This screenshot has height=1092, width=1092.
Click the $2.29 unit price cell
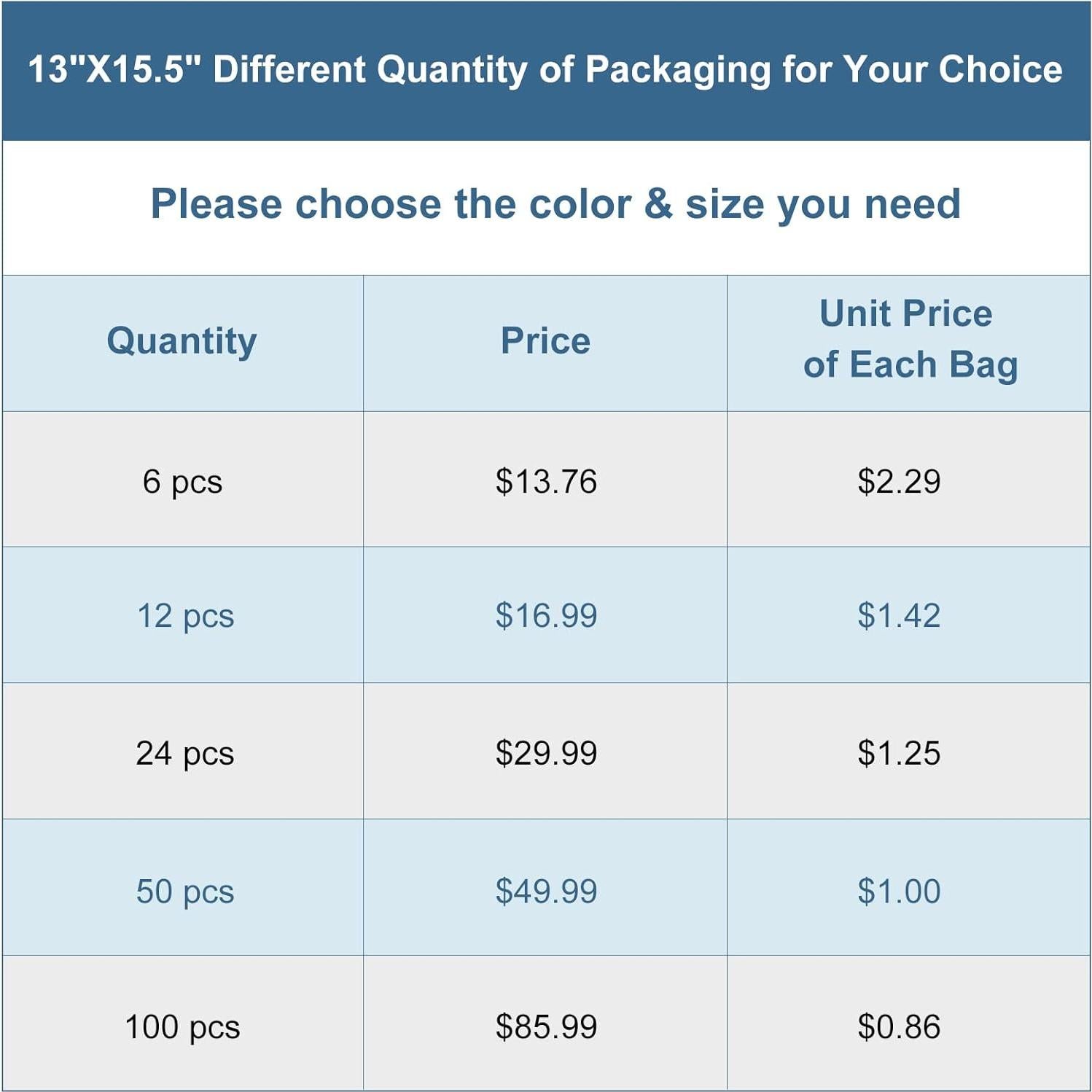899,481
